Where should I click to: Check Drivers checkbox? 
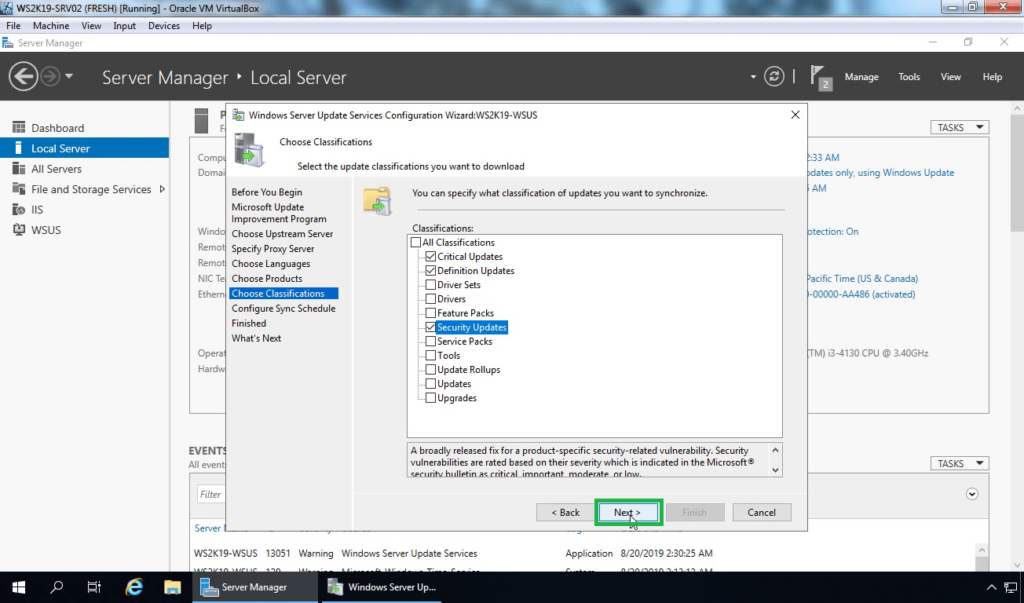[430, 299]
